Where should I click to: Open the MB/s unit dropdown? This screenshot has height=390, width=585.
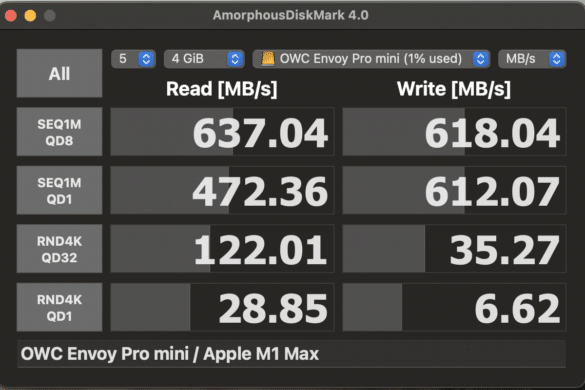click(532, 59)
